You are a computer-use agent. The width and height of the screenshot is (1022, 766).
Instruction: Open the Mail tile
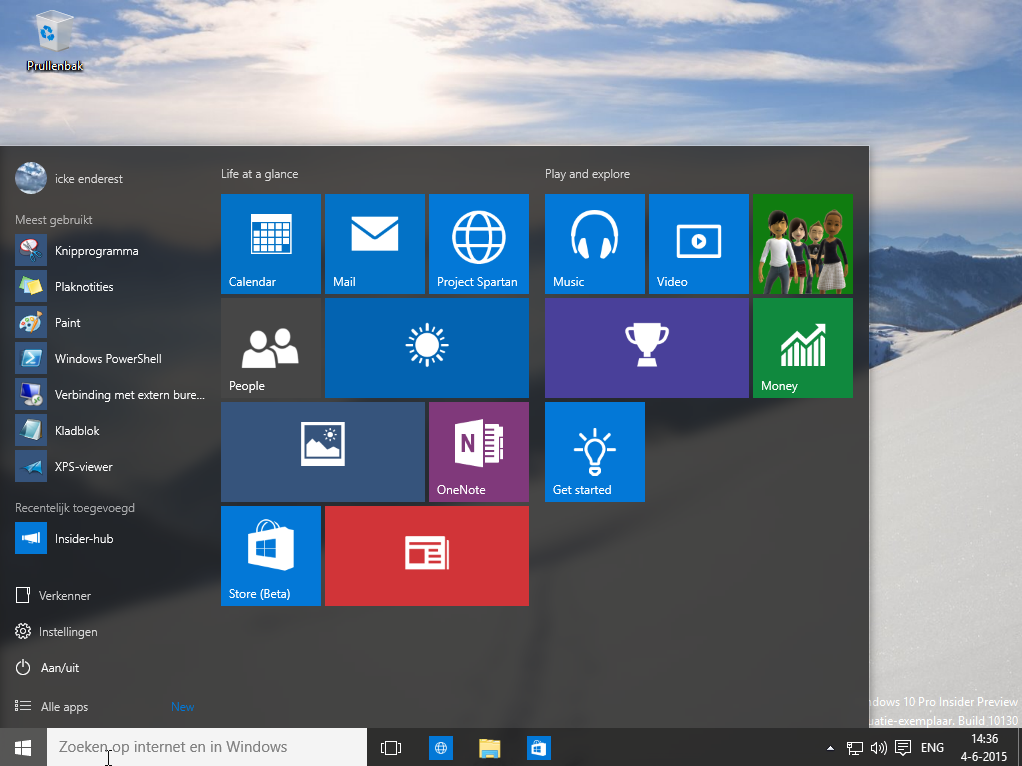tap(374, 243)
